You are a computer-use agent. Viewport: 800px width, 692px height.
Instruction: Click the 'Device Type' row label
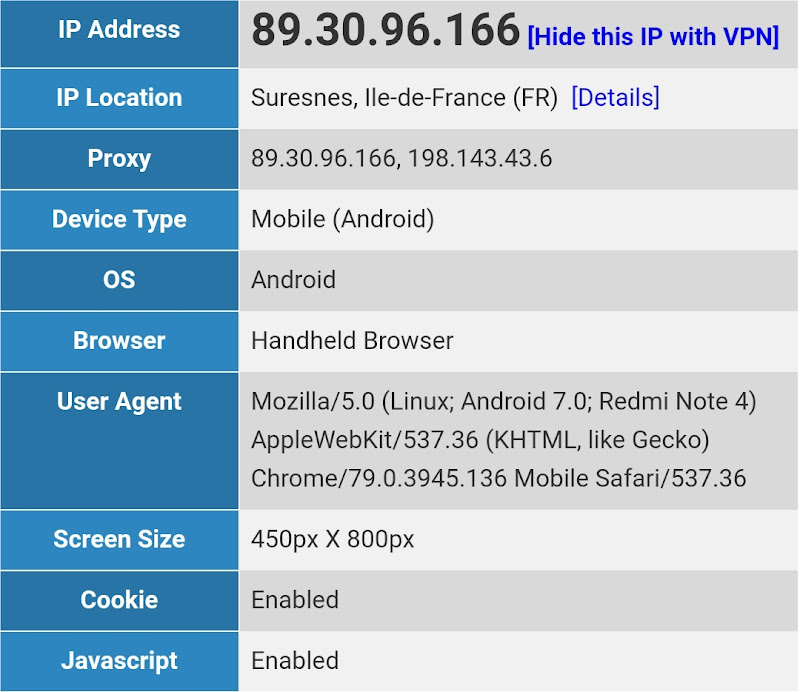coord(119,220)
